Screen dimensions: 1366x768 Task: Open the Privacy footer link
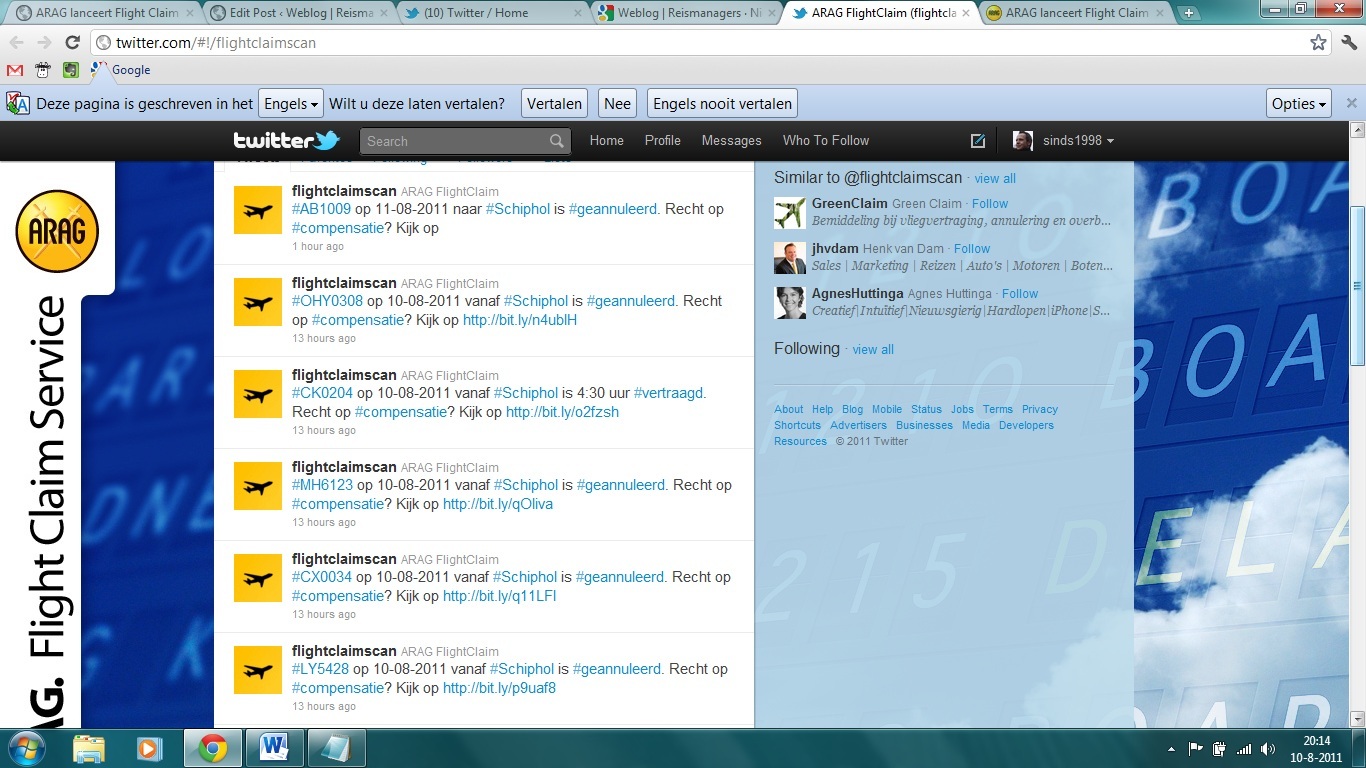click(1040, 409)
